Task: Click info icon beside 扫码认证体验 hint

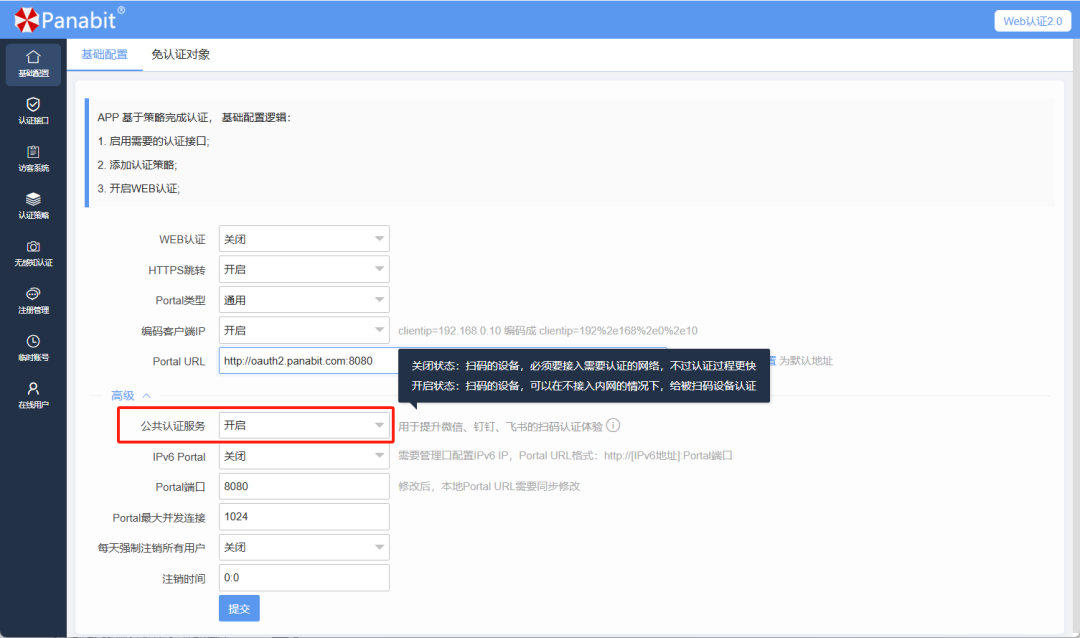Action: click(613, 425)
